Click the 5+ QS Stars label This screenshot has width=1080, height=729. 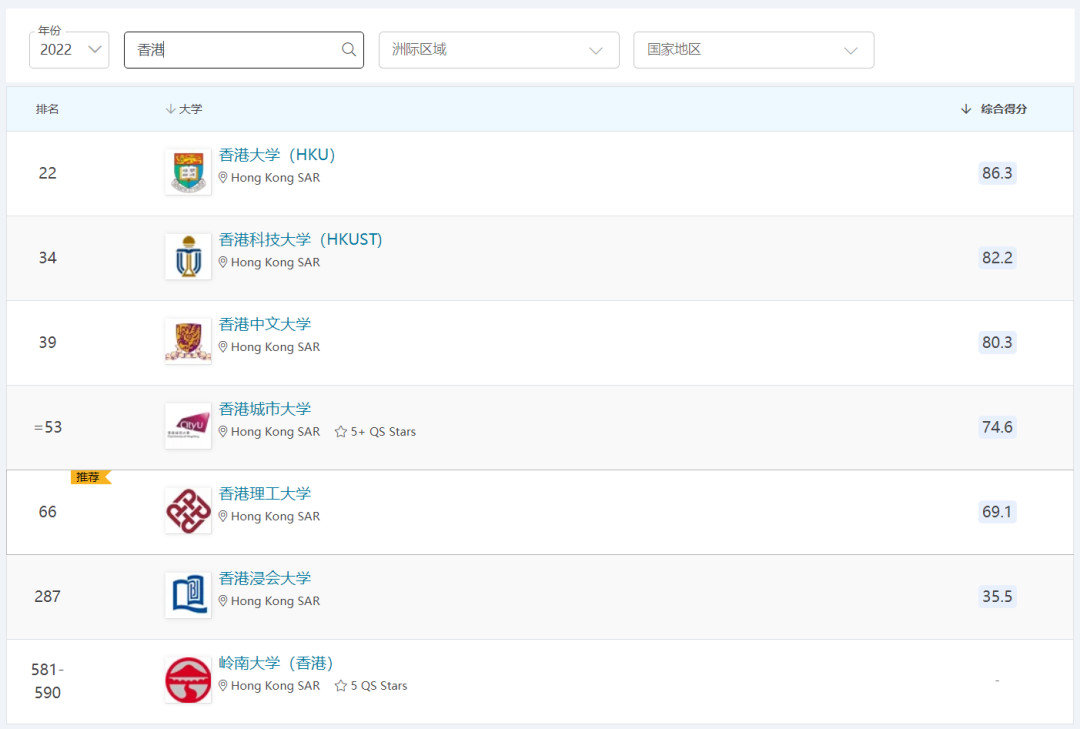383,432
